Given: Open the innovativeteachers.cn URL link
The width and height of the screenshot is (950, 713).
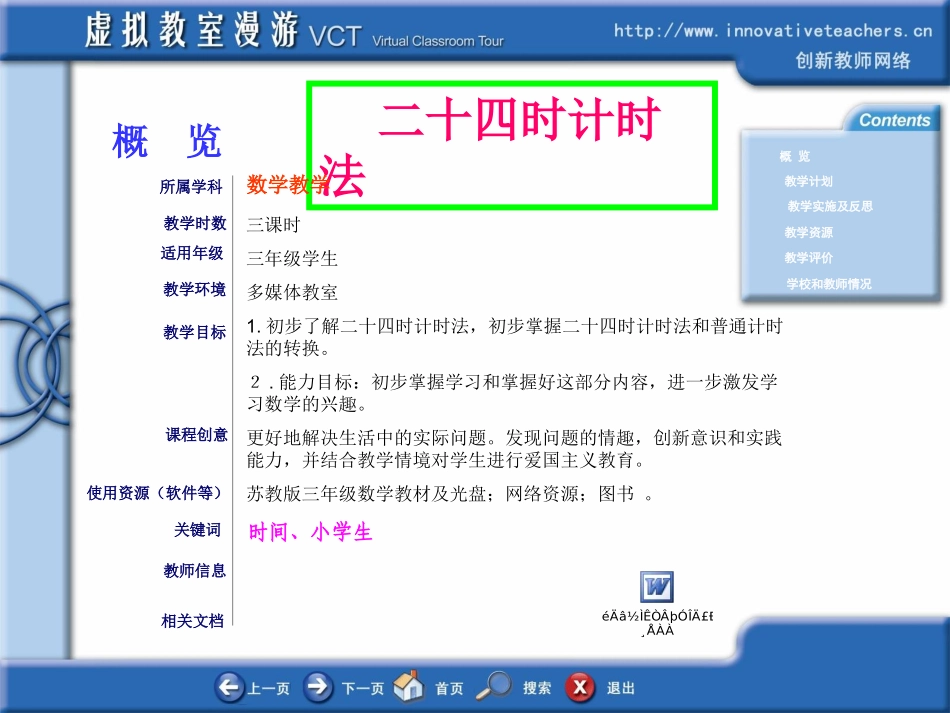Looking at the screenshot, I should [772, 30].
